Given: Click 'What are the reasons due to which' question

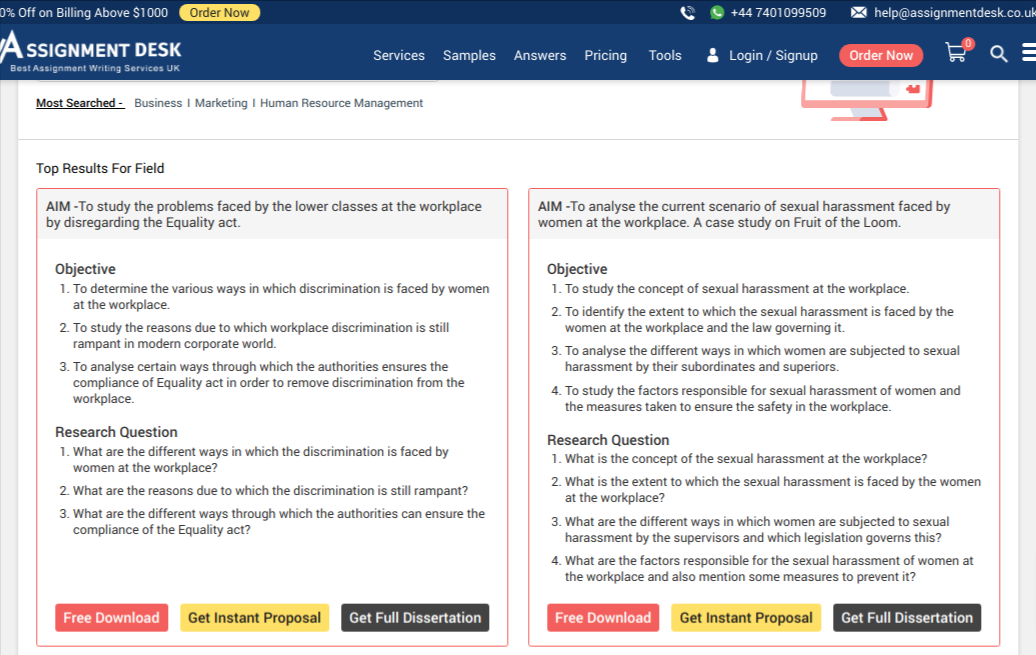Looking at the screenshot, I should [x=270, y=490].
